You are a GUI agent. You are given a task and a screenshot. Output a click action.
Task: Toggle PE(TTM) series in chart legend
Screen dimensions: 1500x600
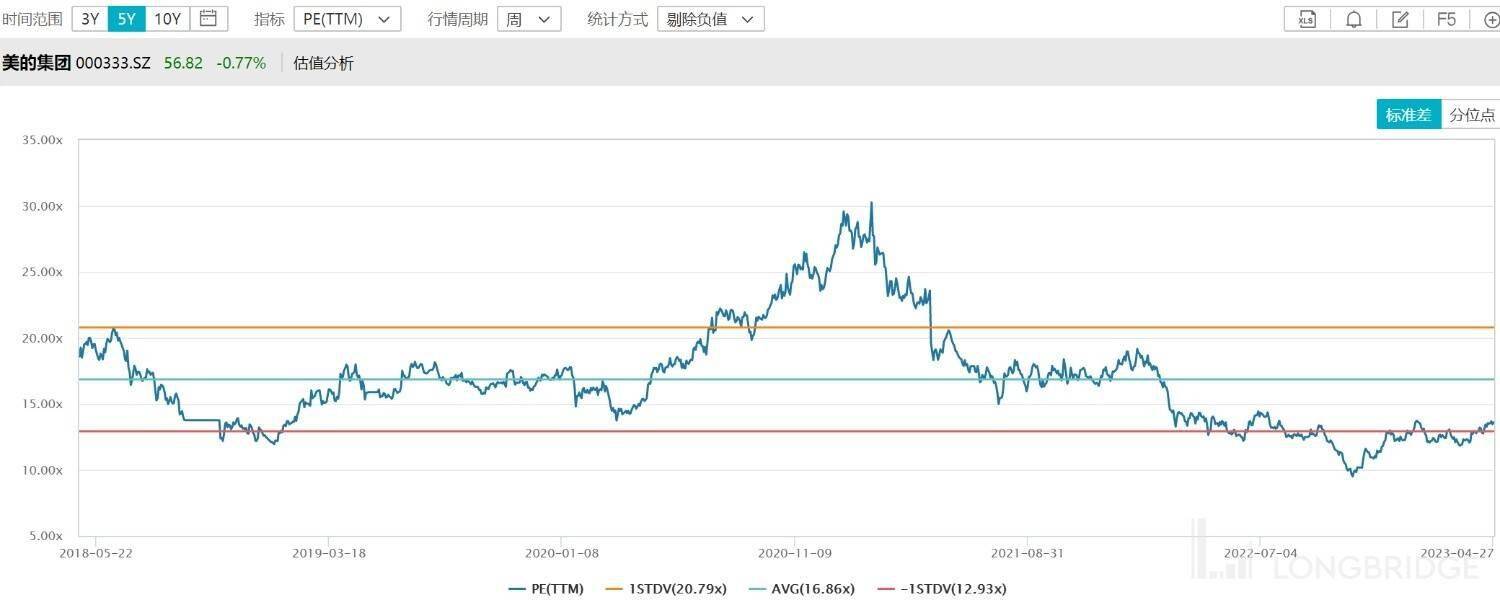click(x=546, y=588)
